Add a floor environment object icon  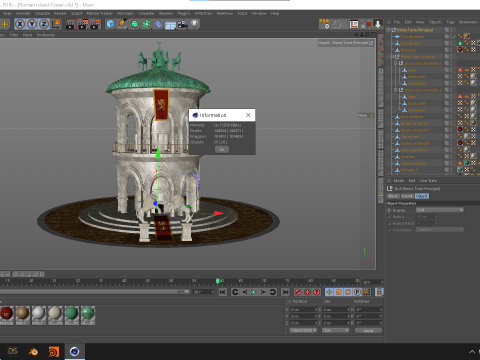click(x=170, y=24)
